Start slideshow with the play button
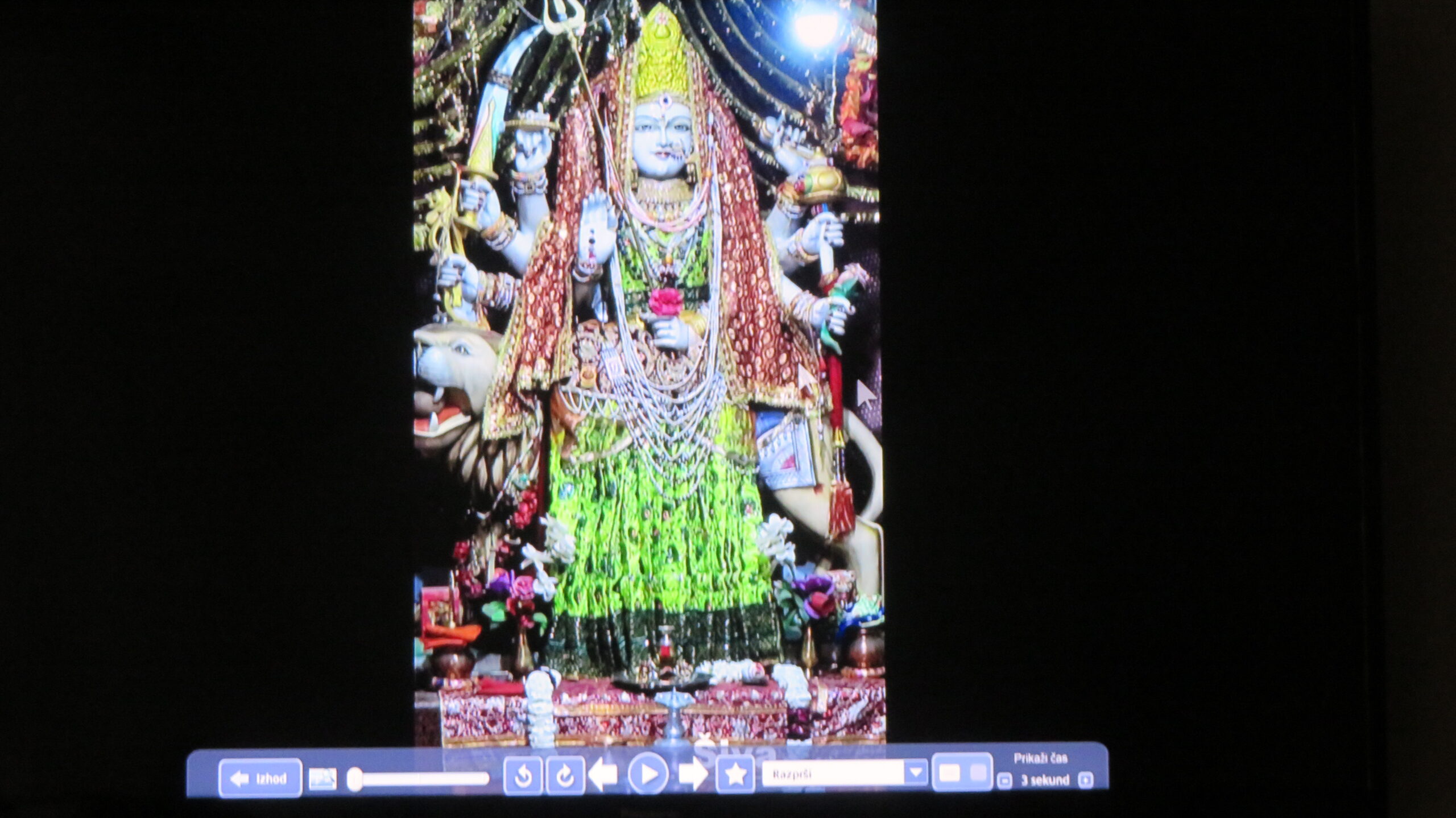 [648, 774]
